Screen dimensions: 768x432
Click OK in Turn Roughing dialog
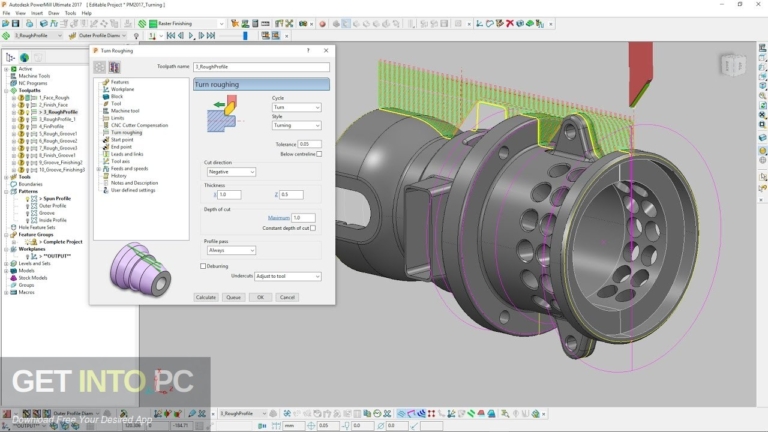[x=260, y=297]
